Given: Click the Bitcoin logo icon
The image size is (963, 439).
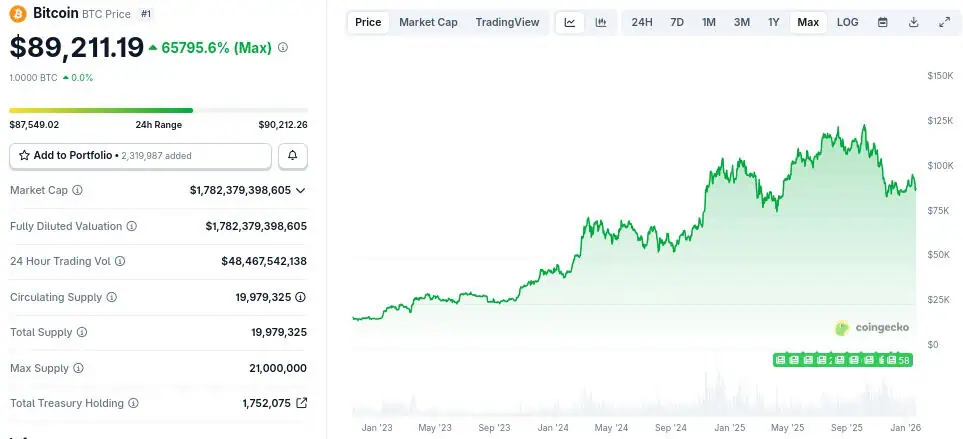Looking at the screenshot, I should click(18, 14).
